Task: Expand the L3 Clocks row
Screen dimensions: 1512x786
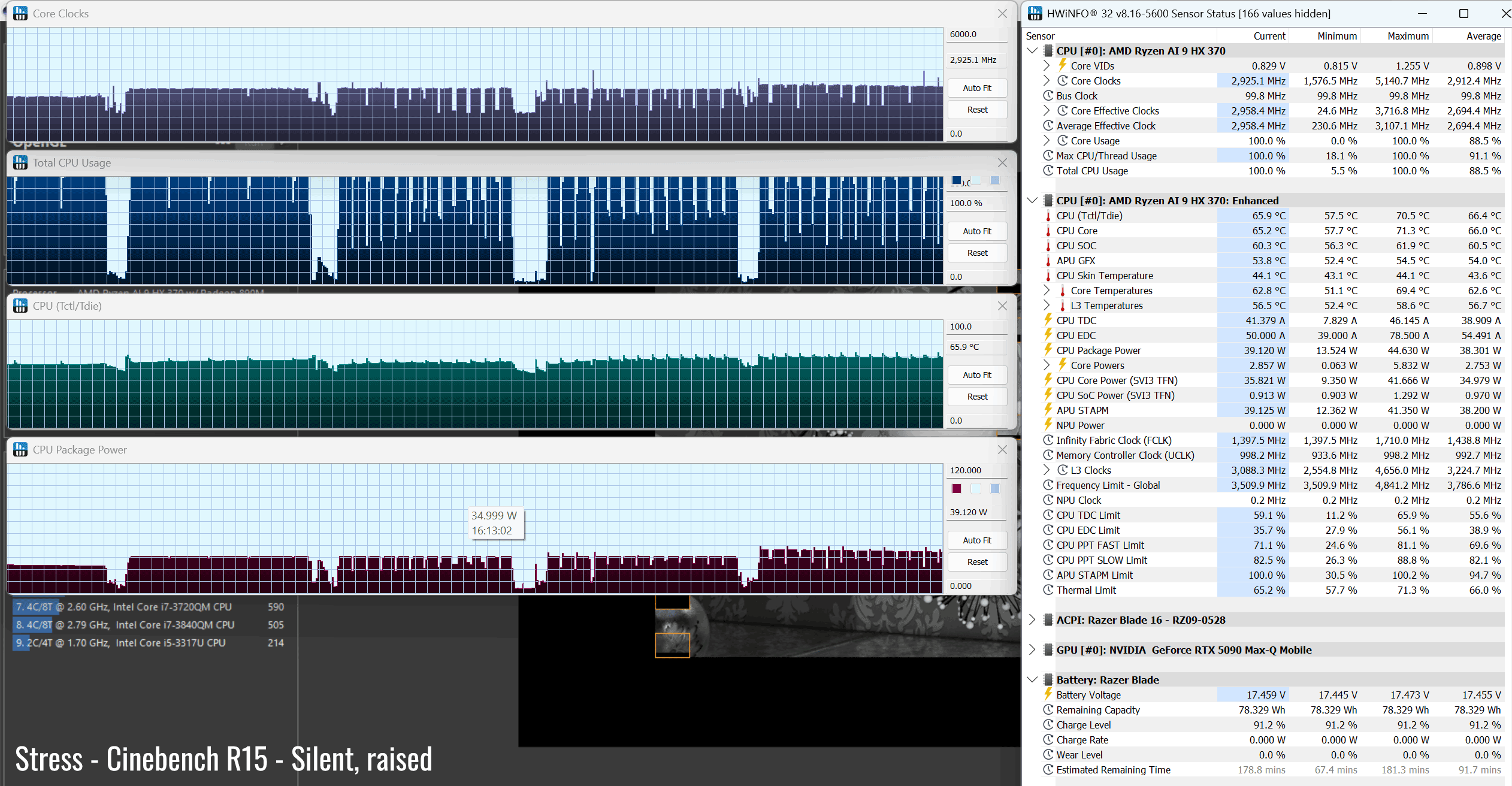Action: pos(1047,470)
